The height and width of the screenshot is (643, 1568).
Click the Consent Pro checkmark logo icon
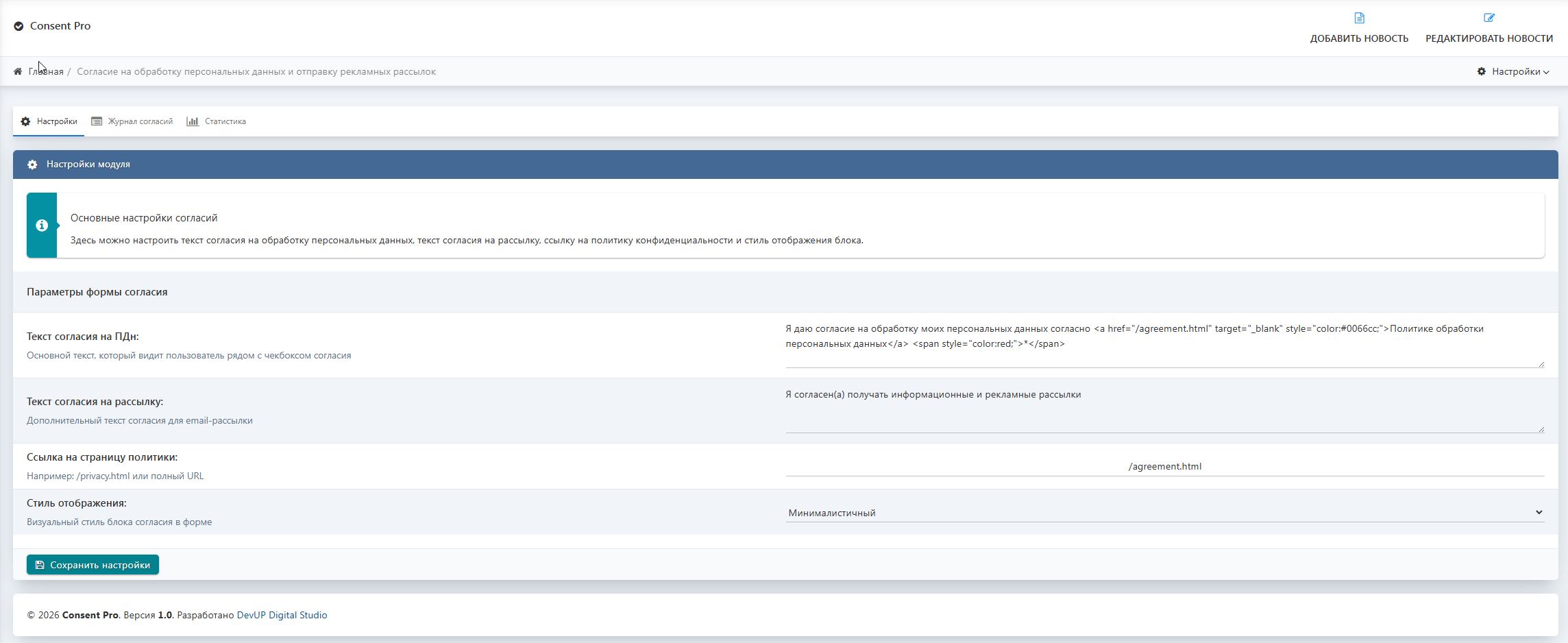click(19, 26)
